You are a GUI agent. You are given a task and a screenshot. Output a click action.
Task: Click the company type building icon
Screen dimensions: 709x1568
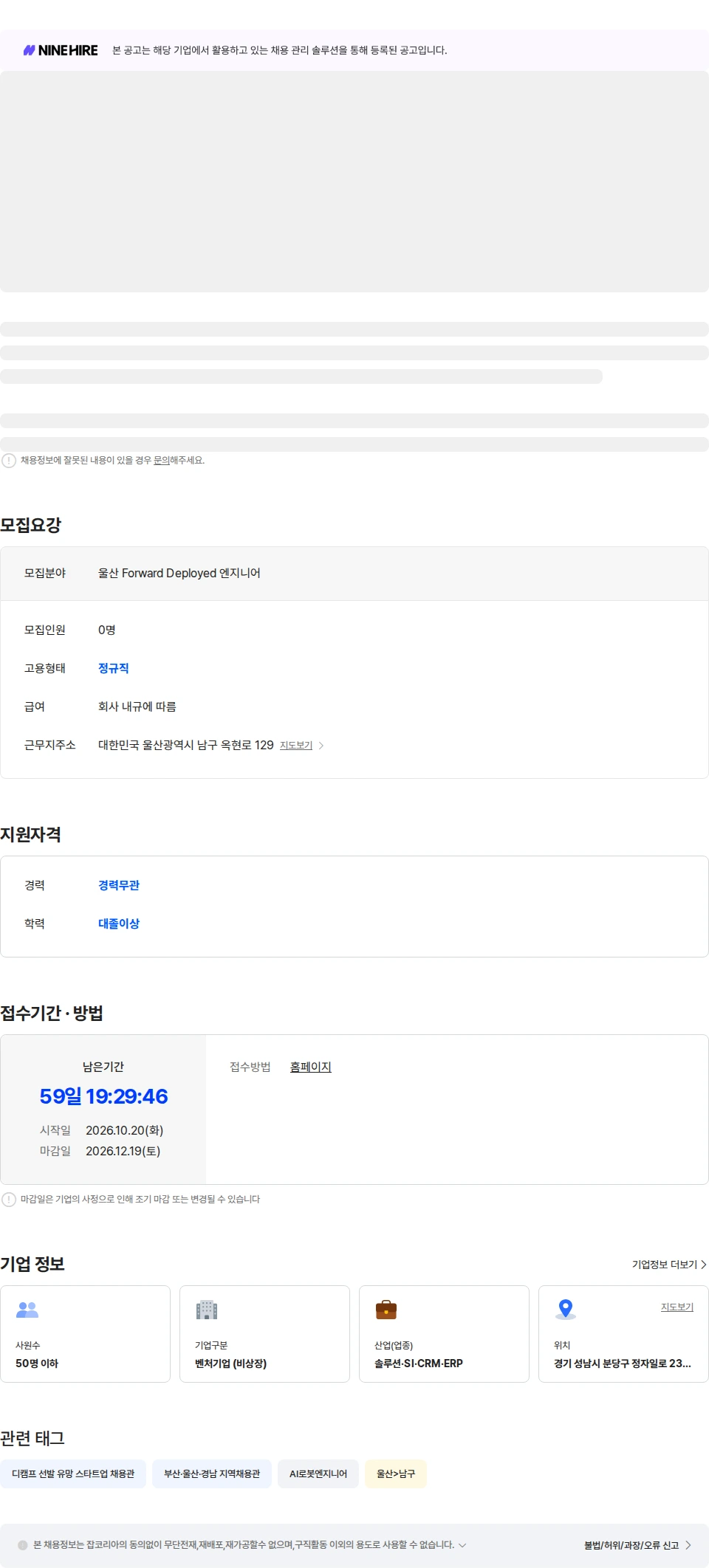click(207, 1310)
